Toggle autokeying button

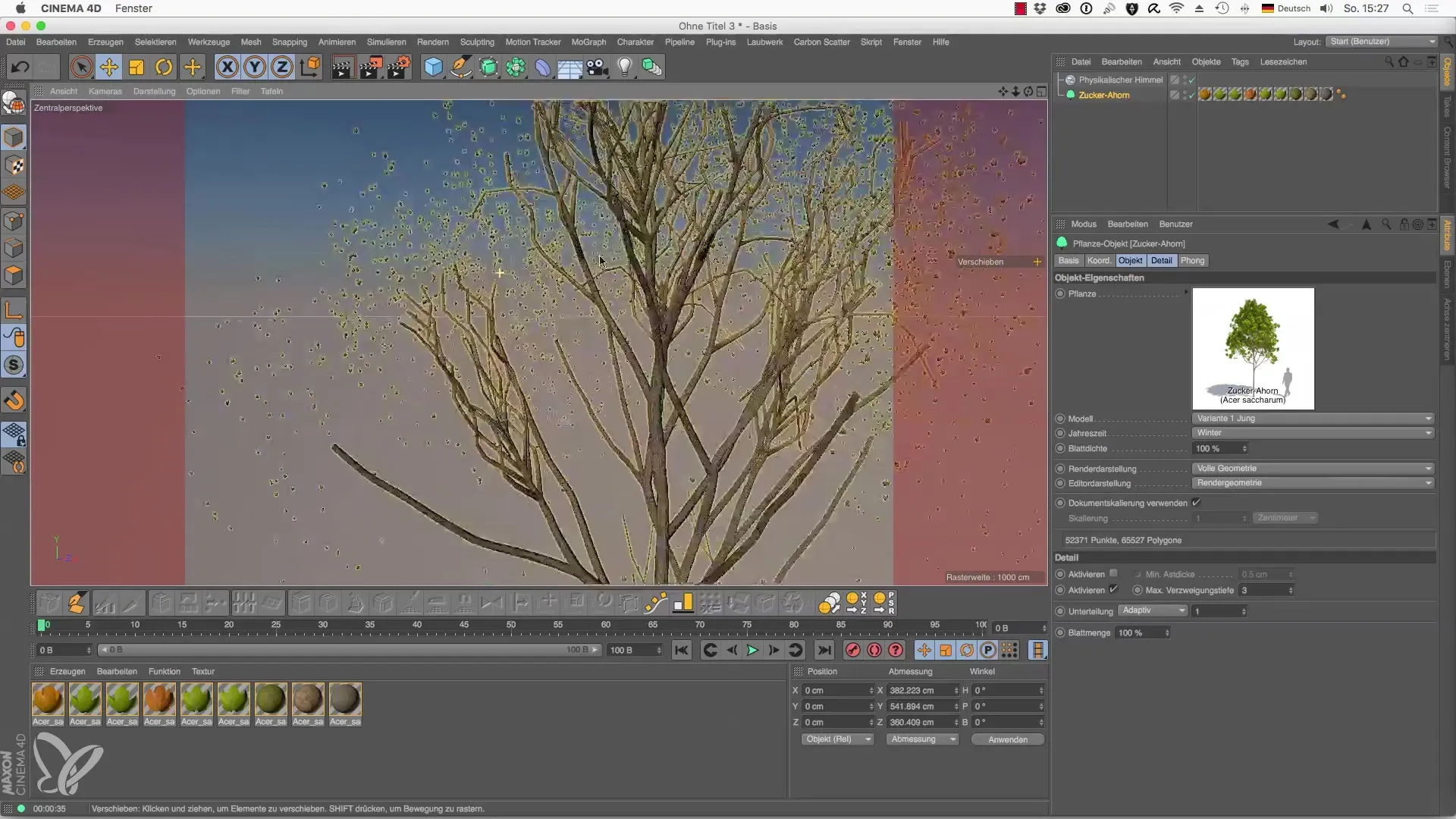pos(874,650)
